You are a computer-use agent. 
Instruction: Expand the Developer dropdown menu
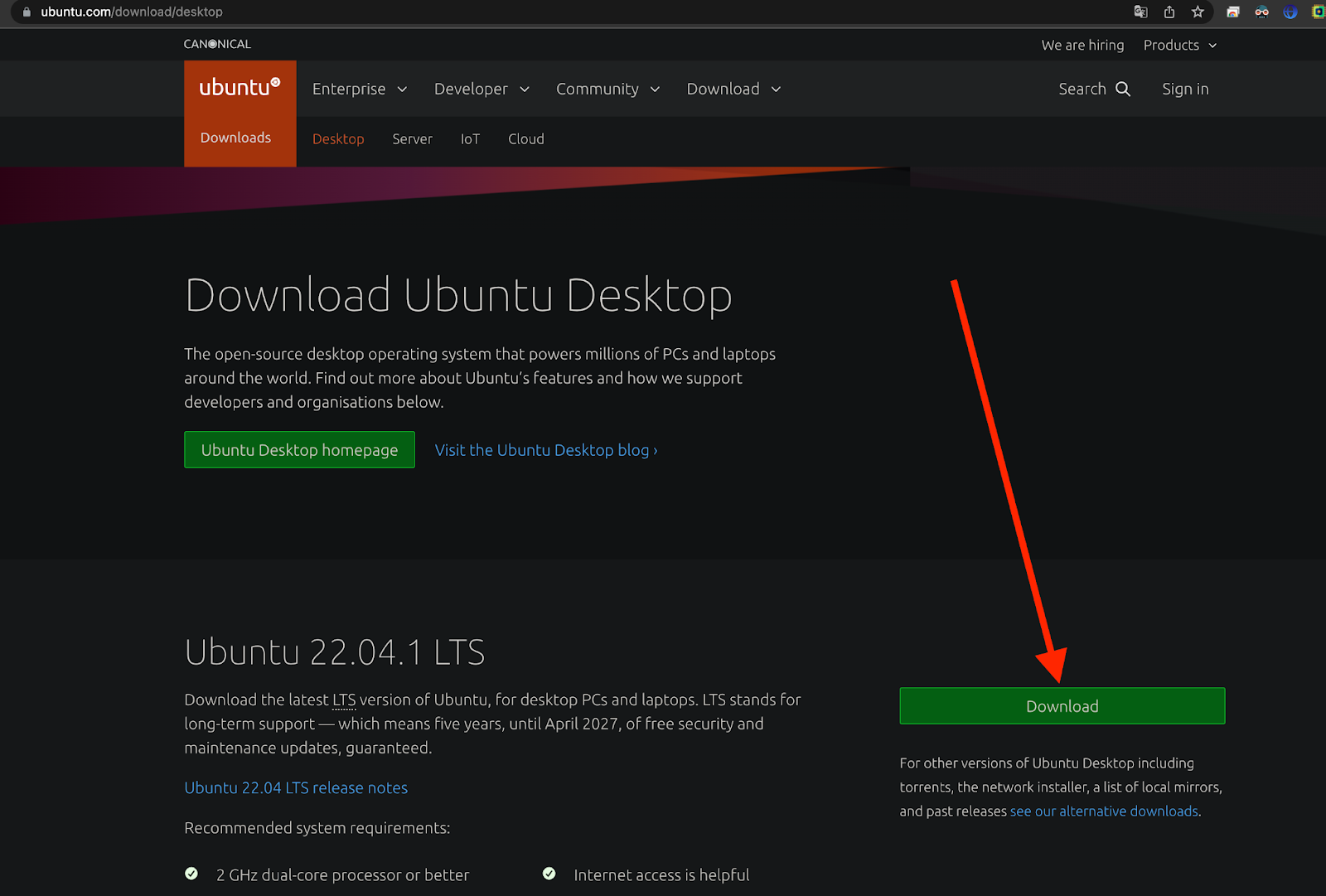point(482,89)
